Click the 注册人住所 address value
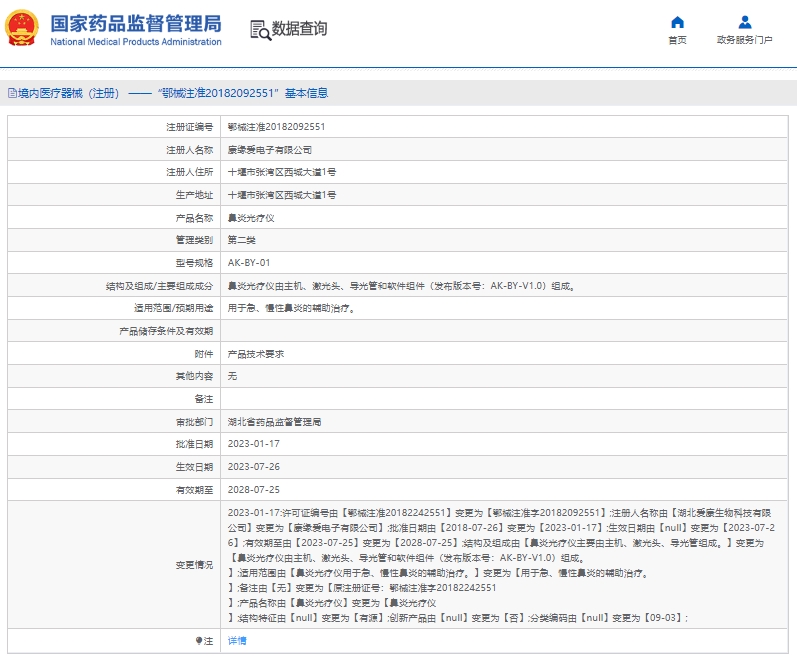 pos(282,172)
